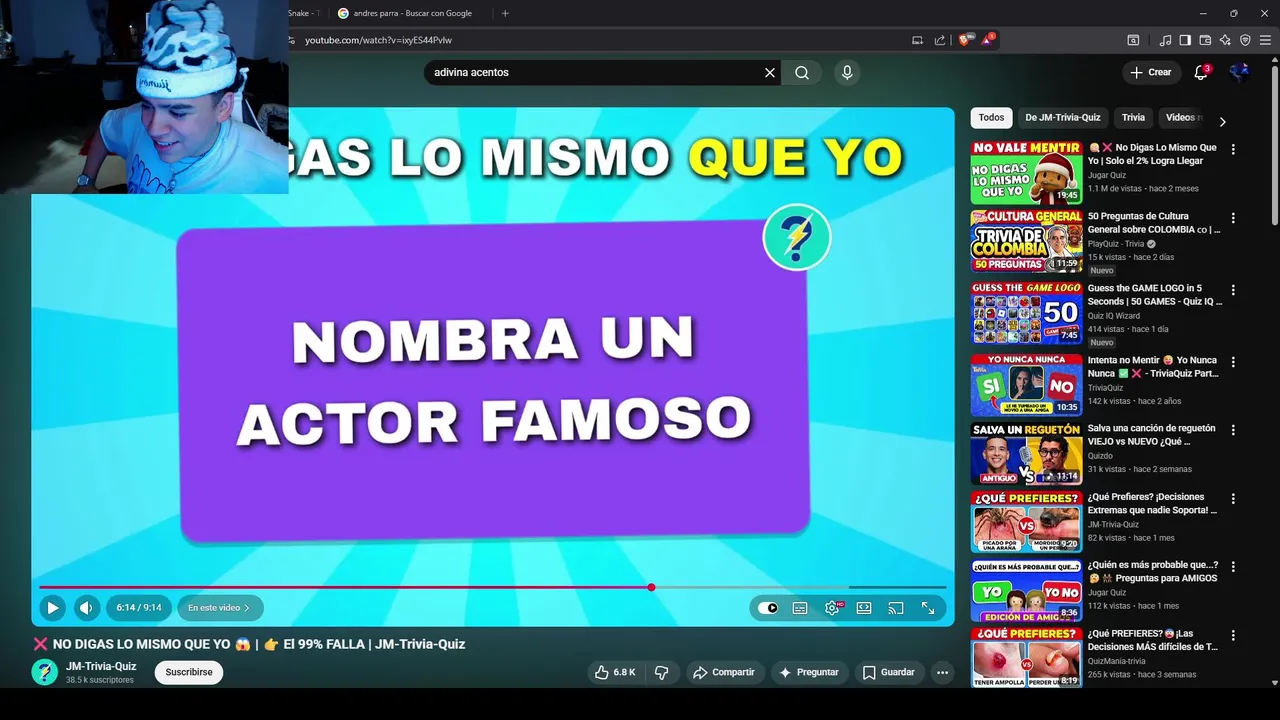This screenshot has width=1280, height=720.
Task: Open the JM-Trivia-Quiz channel name link
Action: (101, 666)
